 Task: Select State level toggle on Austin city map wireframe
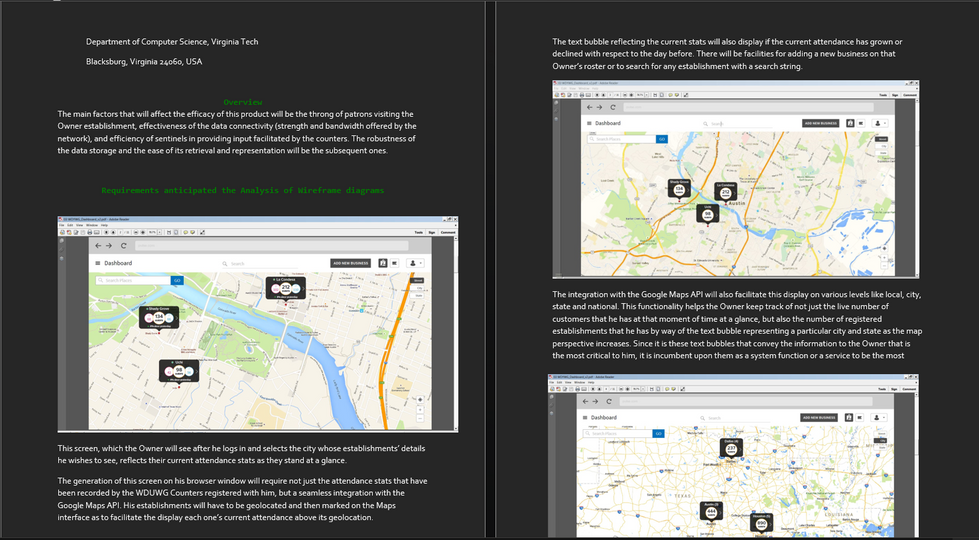pyautogui.click(x=882, y=153)
